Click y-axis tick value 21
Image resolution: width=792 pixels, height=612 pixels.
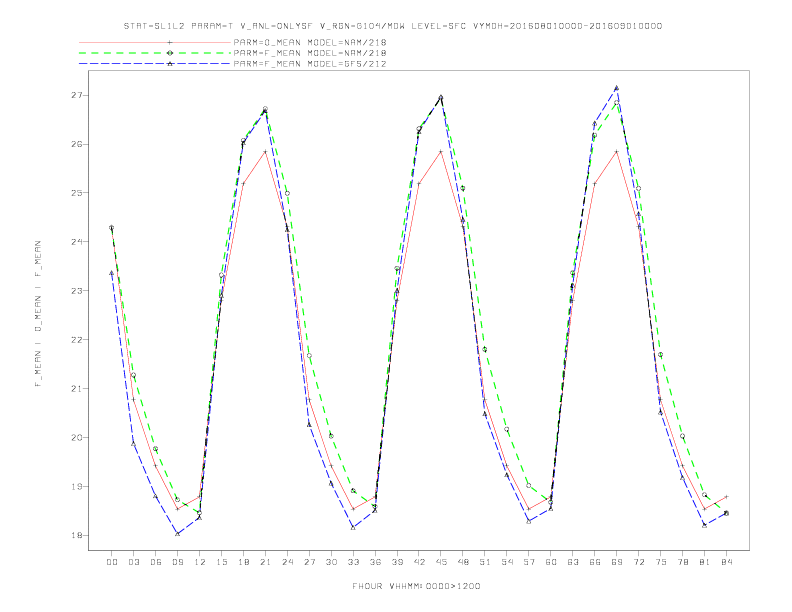[x=76, y=389]
